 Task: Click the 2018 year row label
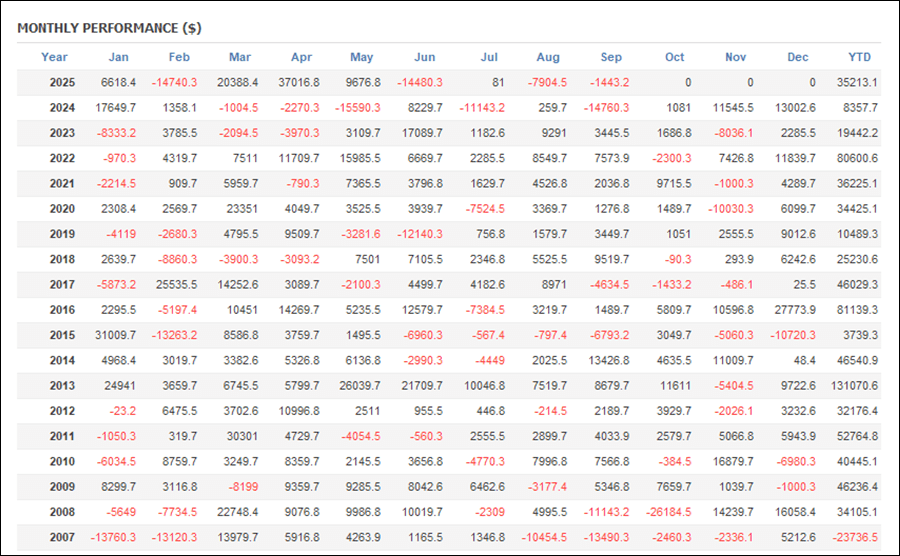62,259
